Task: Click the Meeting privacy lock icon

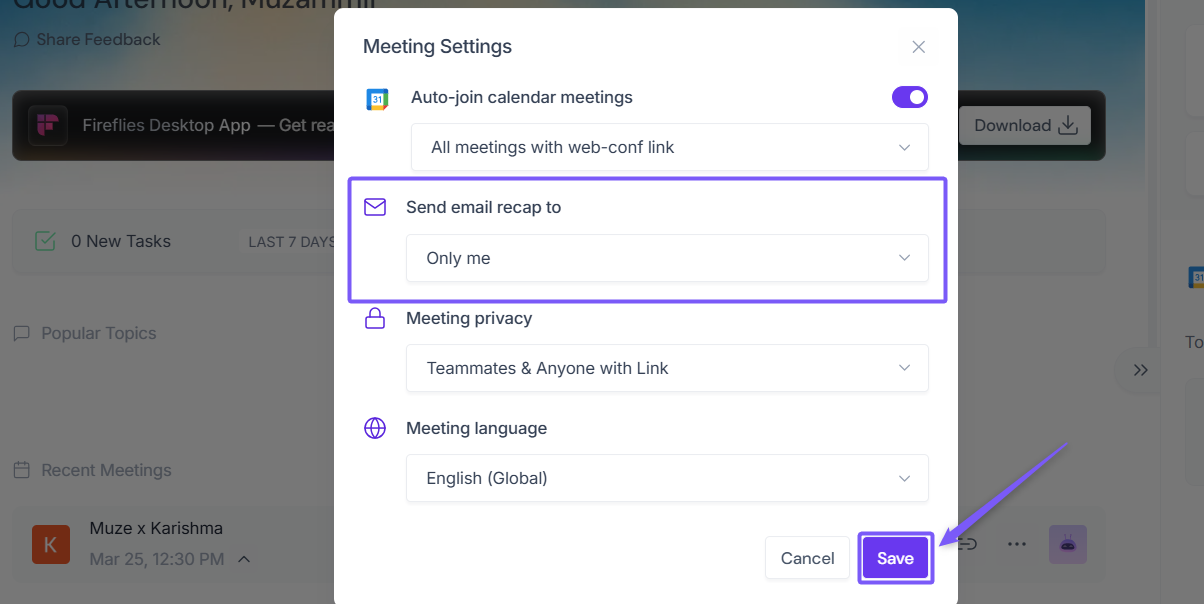Action: [x=375, y=318]
